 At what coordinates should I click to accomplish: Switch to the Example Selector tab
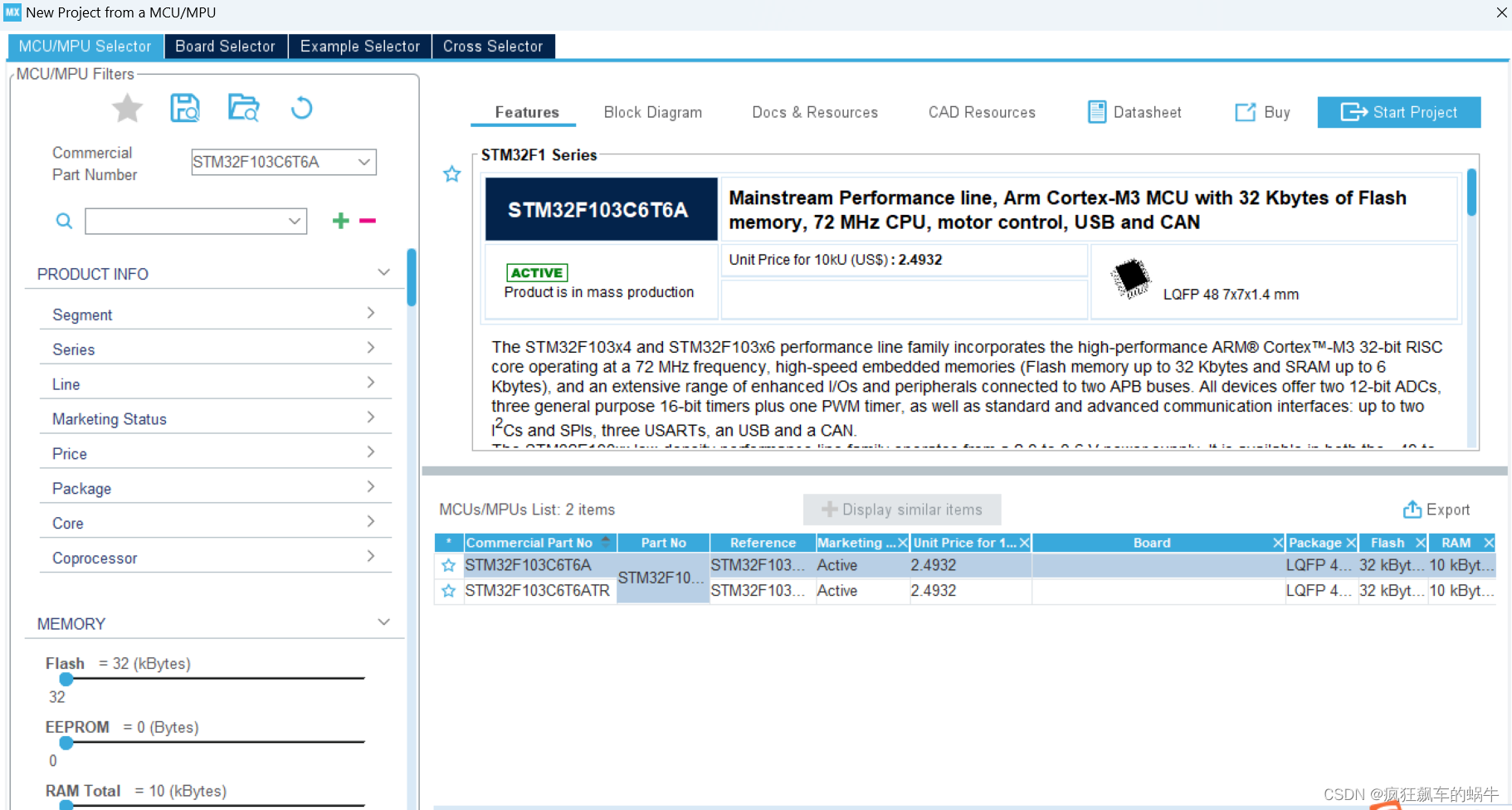pyautogui.click(x=359, y=46)
